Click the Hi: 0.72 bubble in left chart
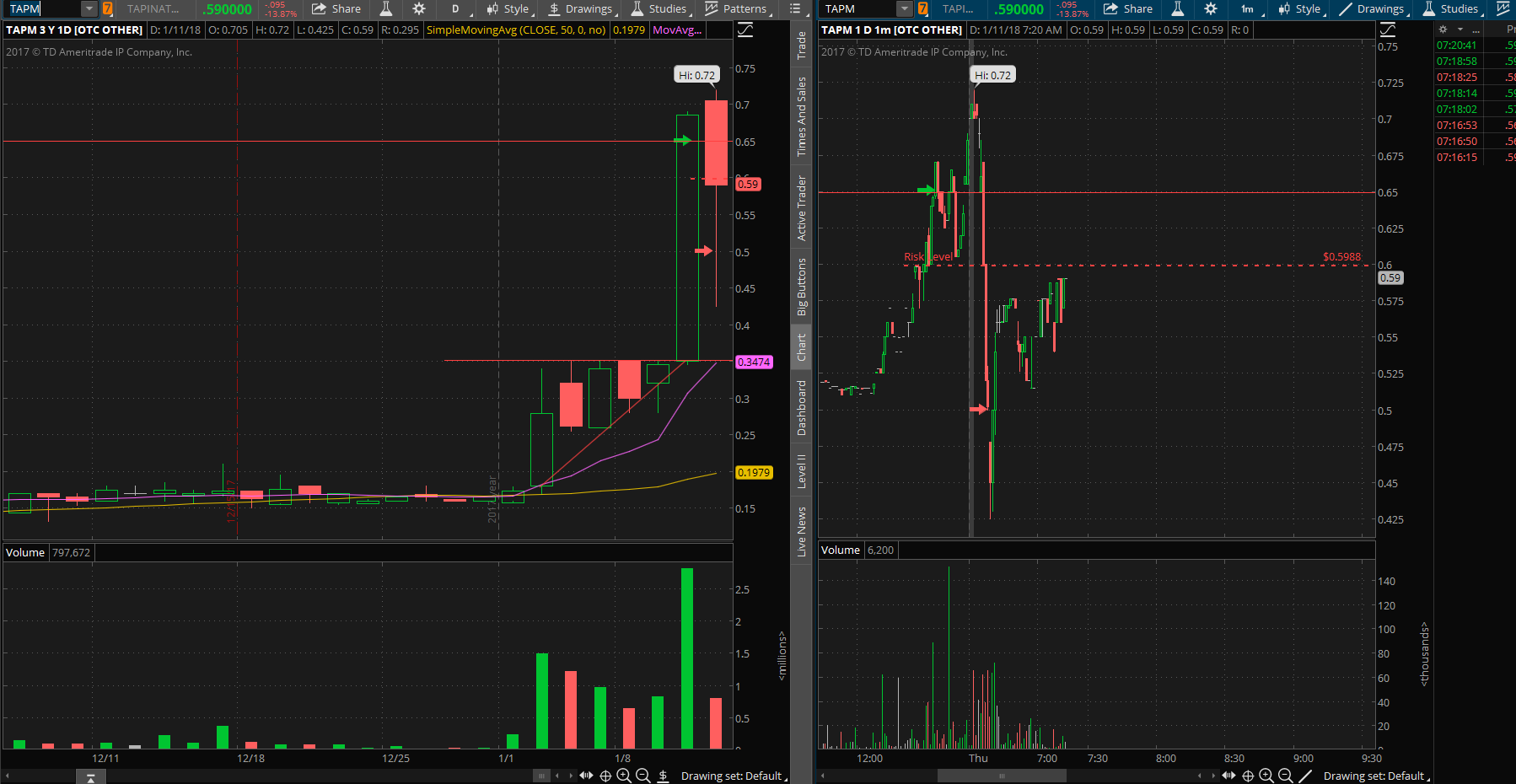This screenshot has height=784, width=1516. pyautogui.click(x=697, y=75)
